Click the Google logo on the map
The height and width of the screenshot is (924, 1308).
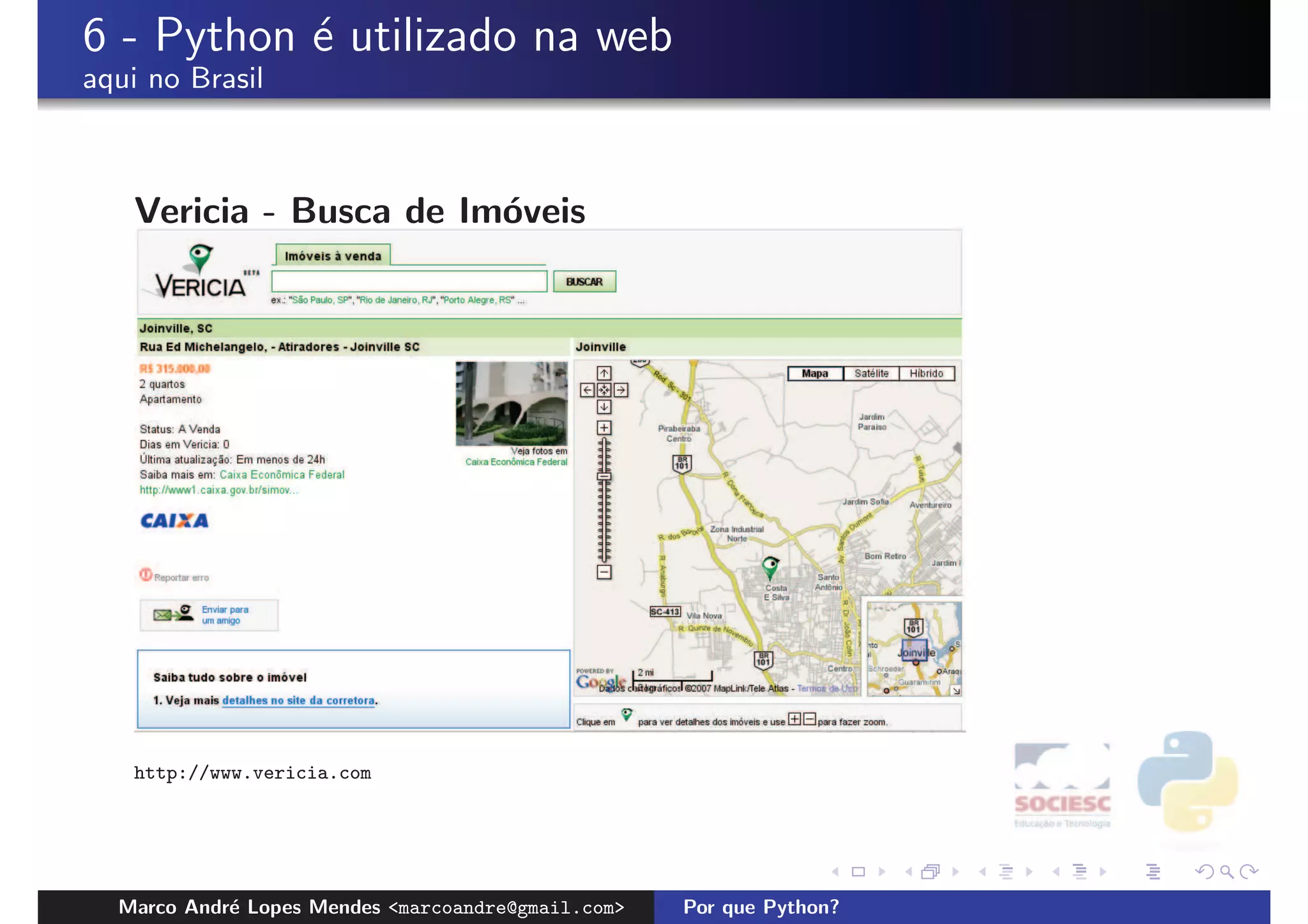click(600, 682)
